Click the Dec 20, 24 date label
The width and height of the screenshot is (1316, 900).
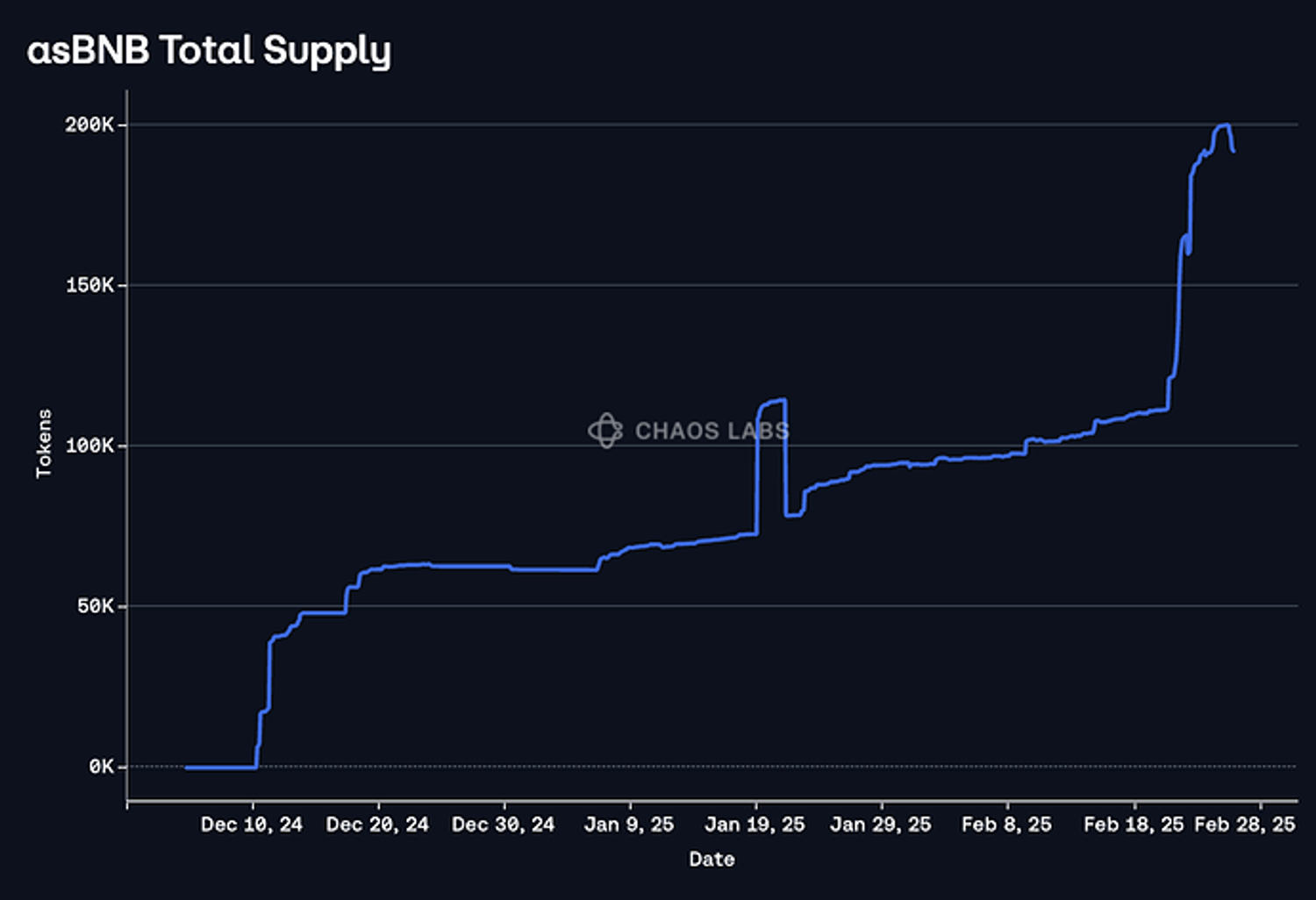click(x=377, y=825)
